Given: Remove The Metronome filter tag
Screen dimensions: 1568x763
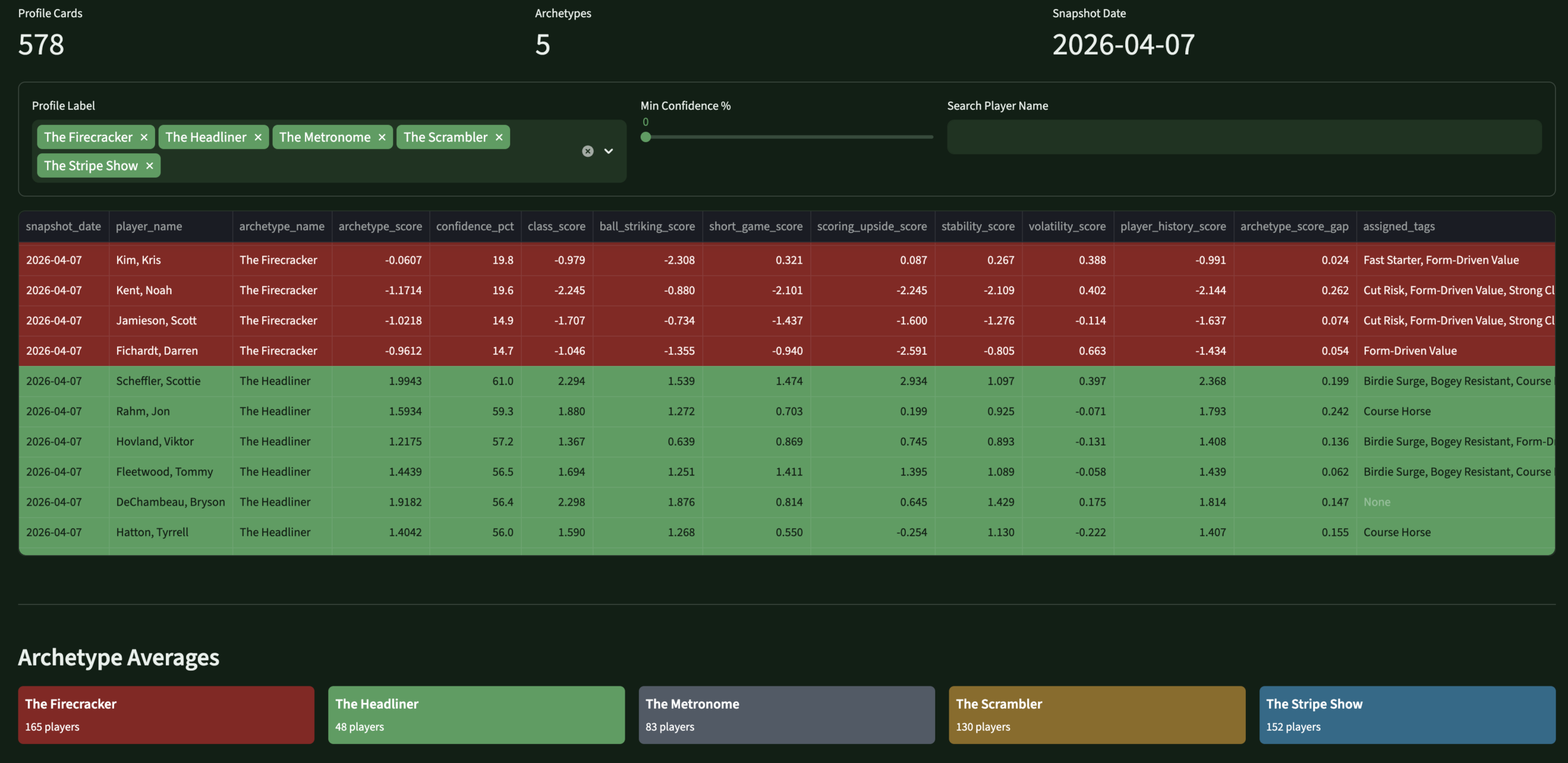Looking at the screenshot, I should coord(382,137).
